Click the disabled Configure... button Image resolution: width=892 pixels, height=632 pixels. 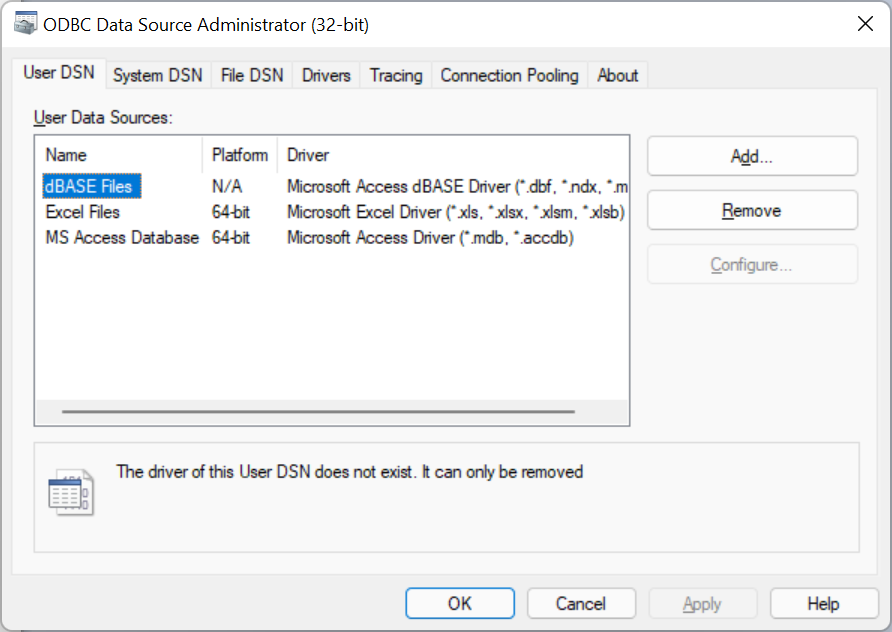(752, 265)
